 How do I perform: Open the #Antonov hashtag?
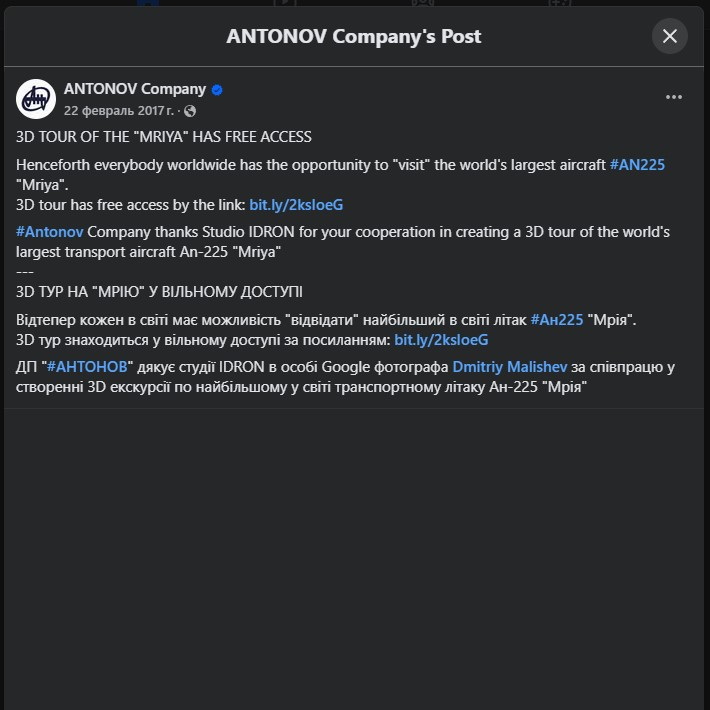pos(50,232)
